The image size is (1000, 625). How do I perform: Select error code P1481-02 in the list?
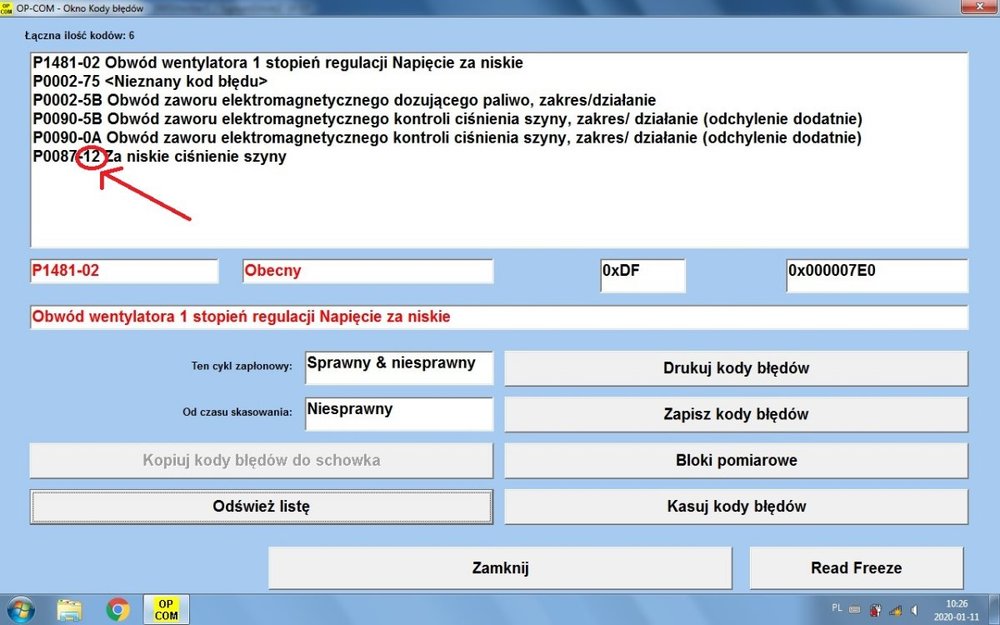277,63
